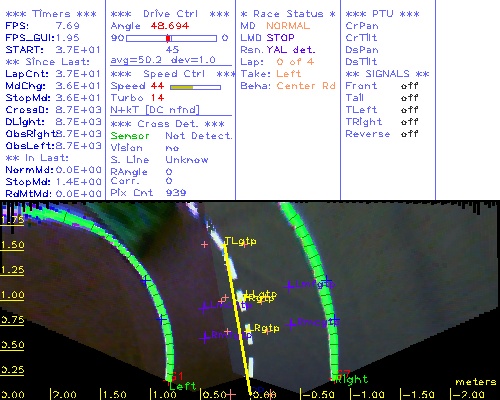Toggle the Tail signal off indicator
The width and height of the screenshot is (500, 400).
pos(409,98)
